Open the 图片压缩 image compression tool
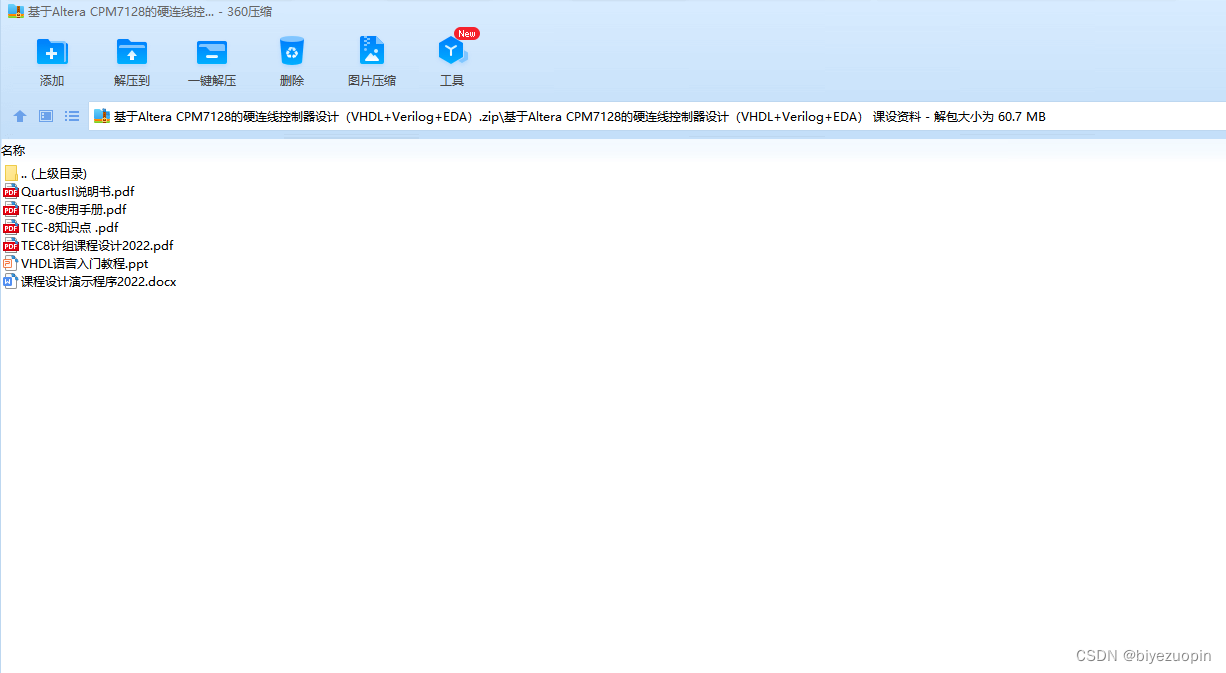The image size is (1226, 673). 372,51
